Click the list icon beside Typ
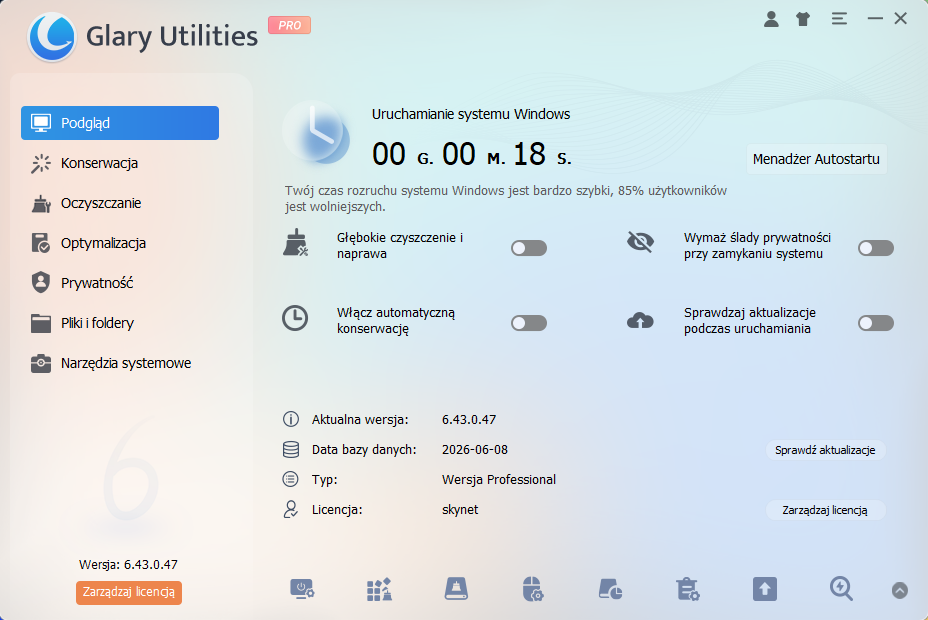This screenshot has height=620, width=928. 291,479
